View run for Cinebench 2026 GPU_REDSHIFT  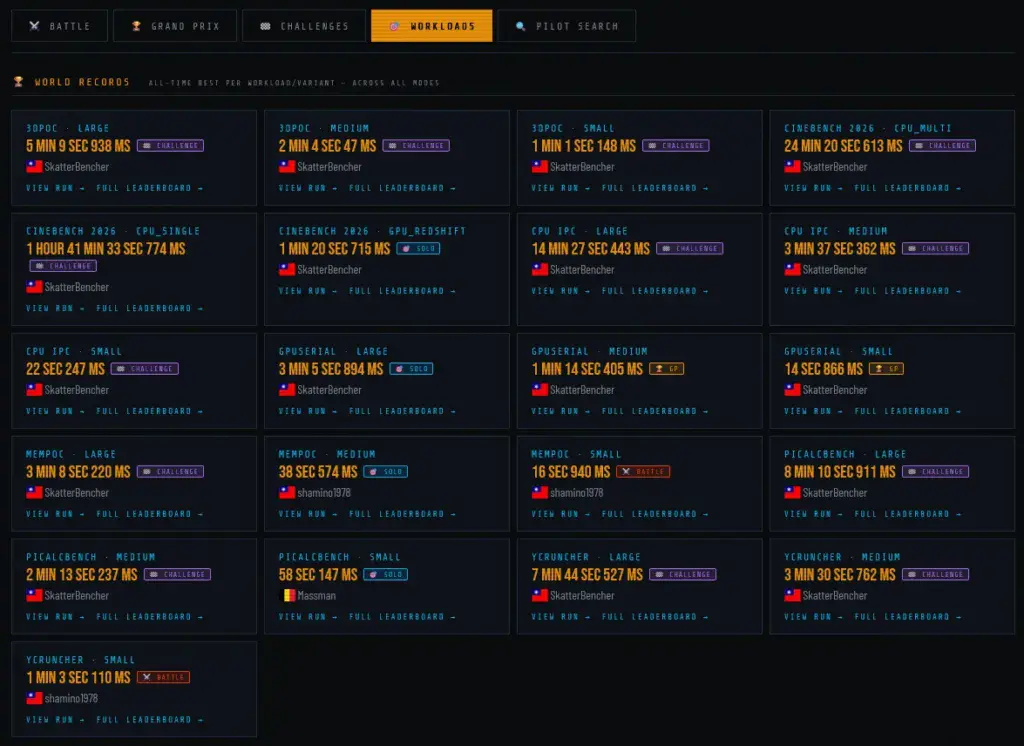point(308,291)
